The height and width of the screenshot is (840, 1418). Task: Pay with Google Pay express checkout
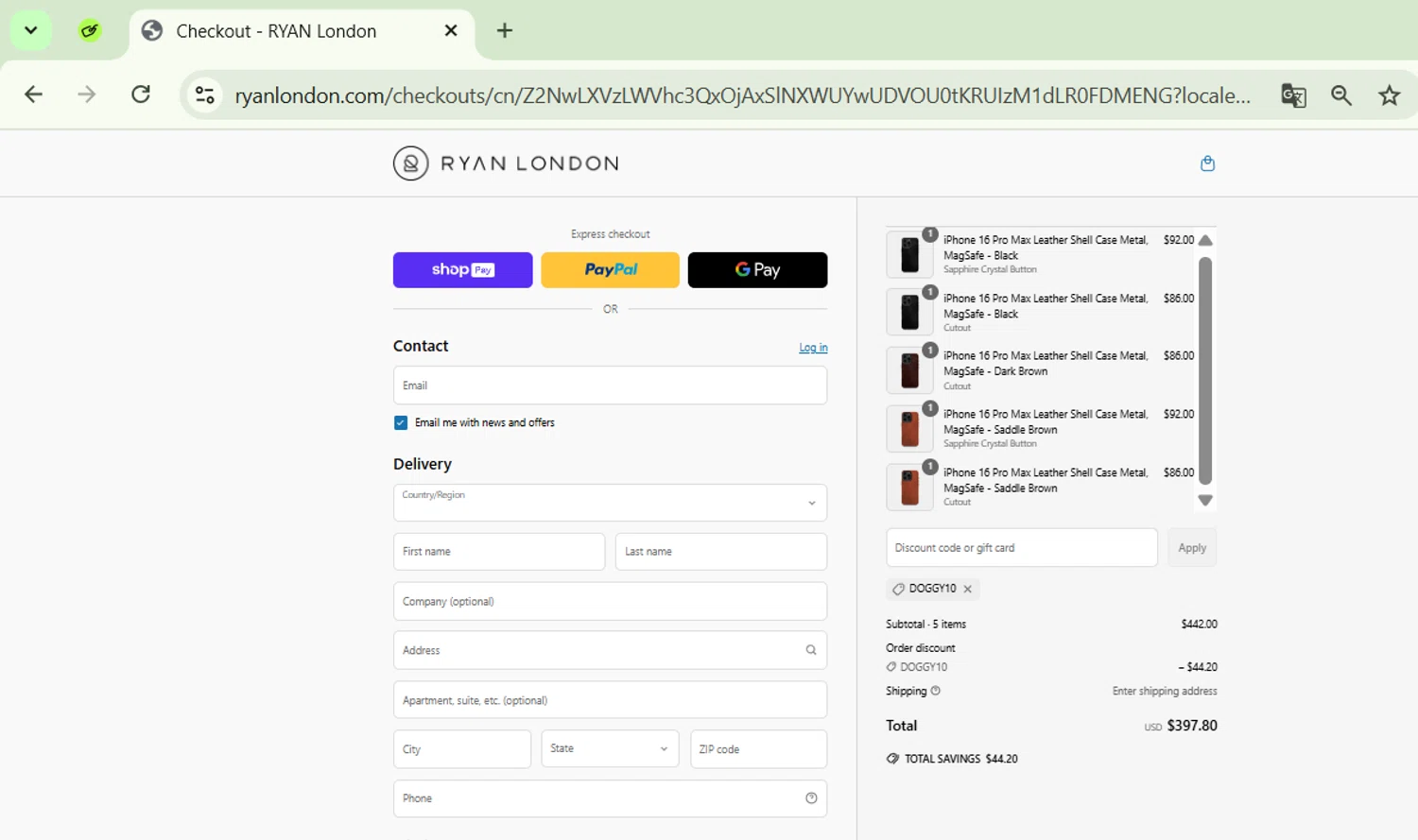click(x=758, y=270)
